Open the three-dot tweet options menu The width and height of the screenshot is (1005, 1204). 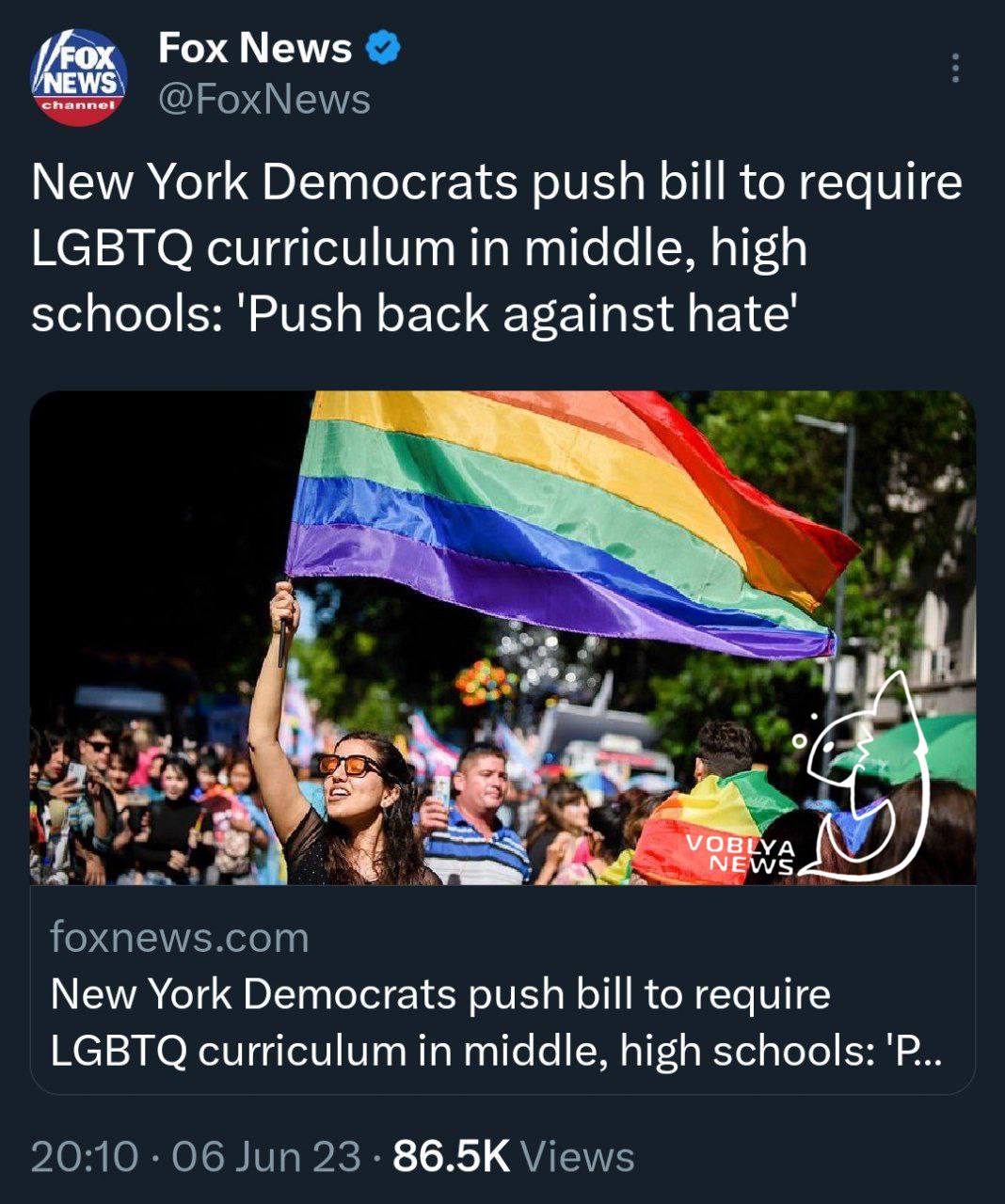click(x=955, y=68)
